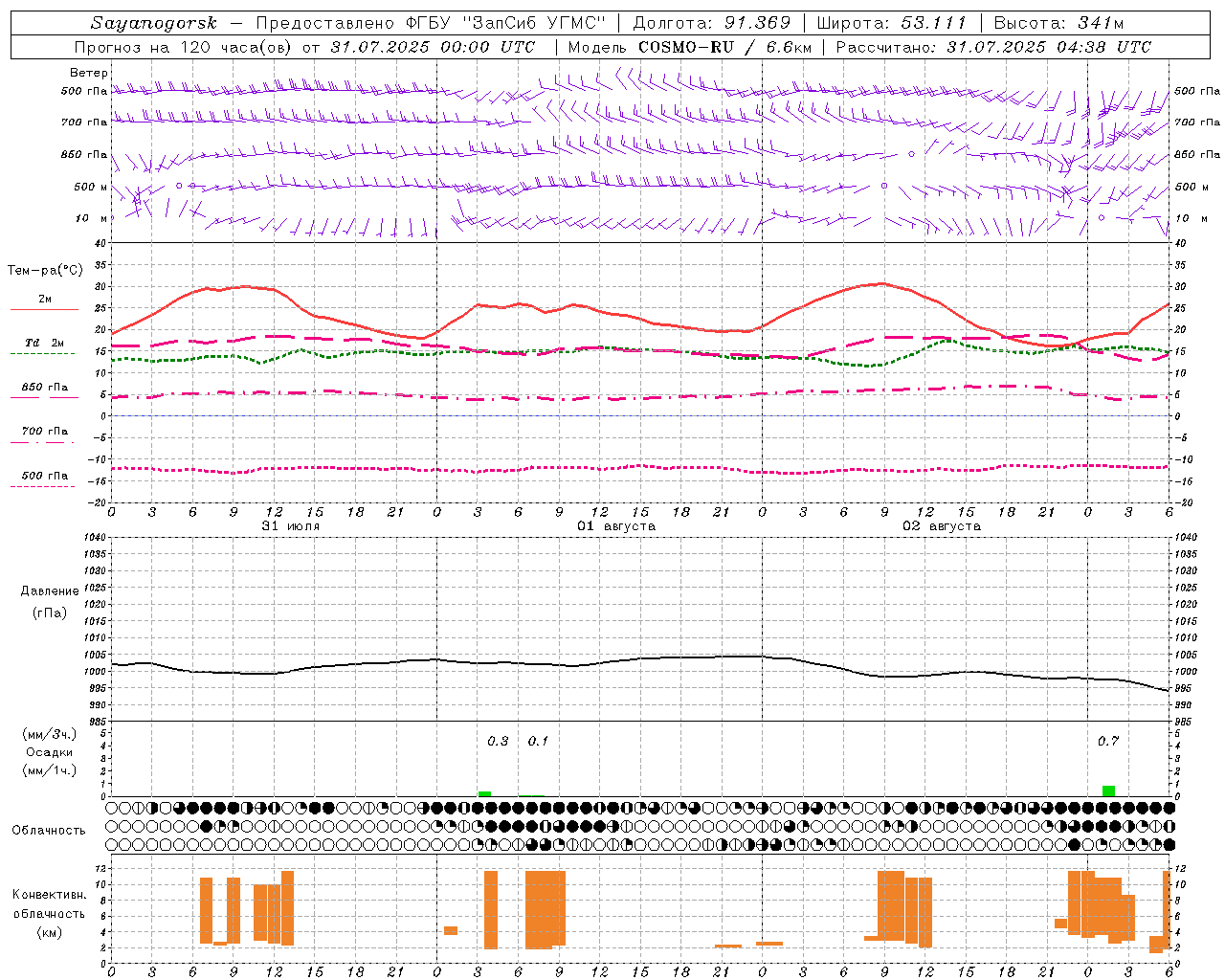The width and height of the screenshot is (1225, 980).
Task: Click the '0.7' precipitation amount value
Action: pyautogui.click(x=1108, y=742)
